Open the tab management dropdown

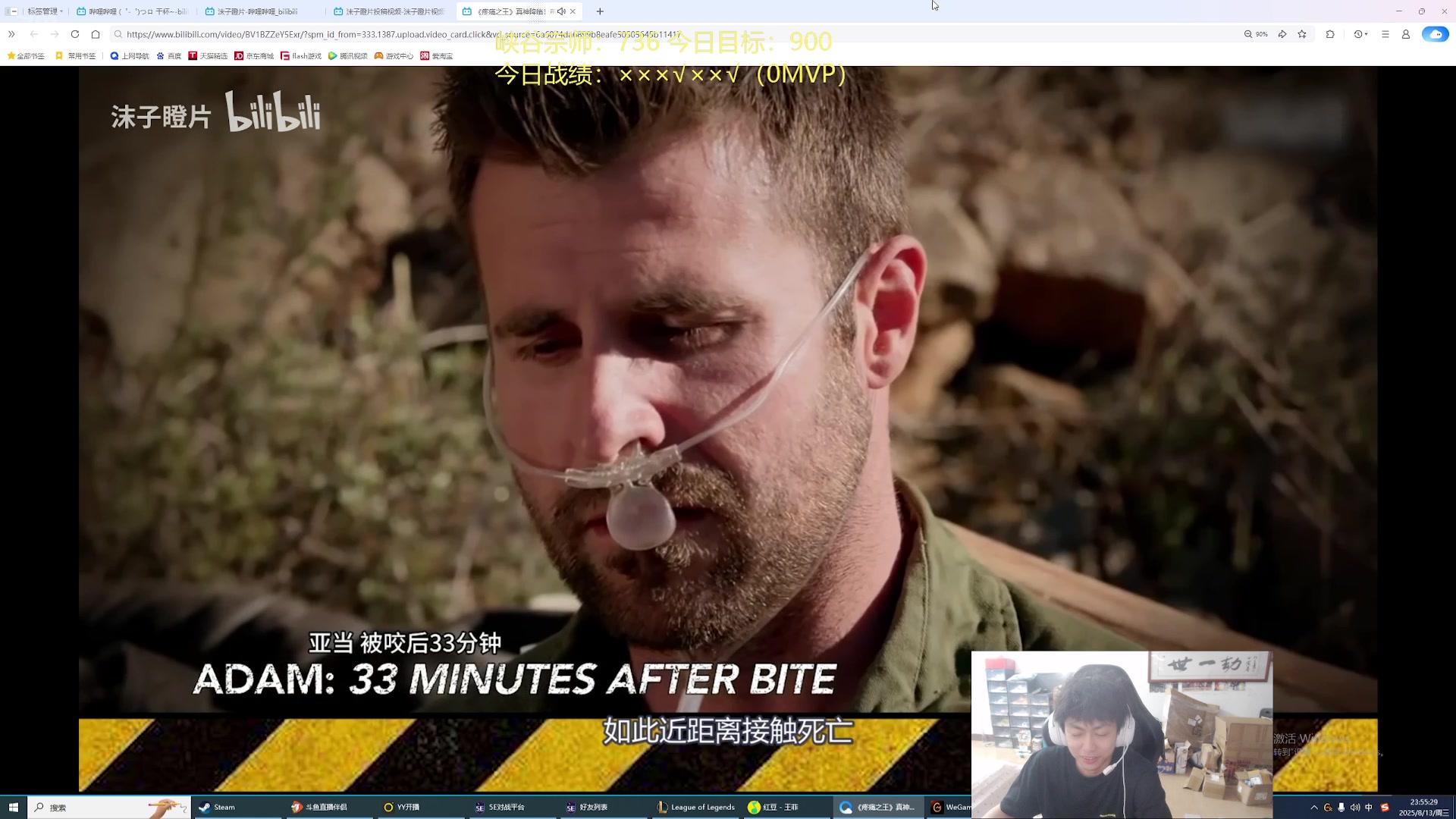click(x=45, y=11)
